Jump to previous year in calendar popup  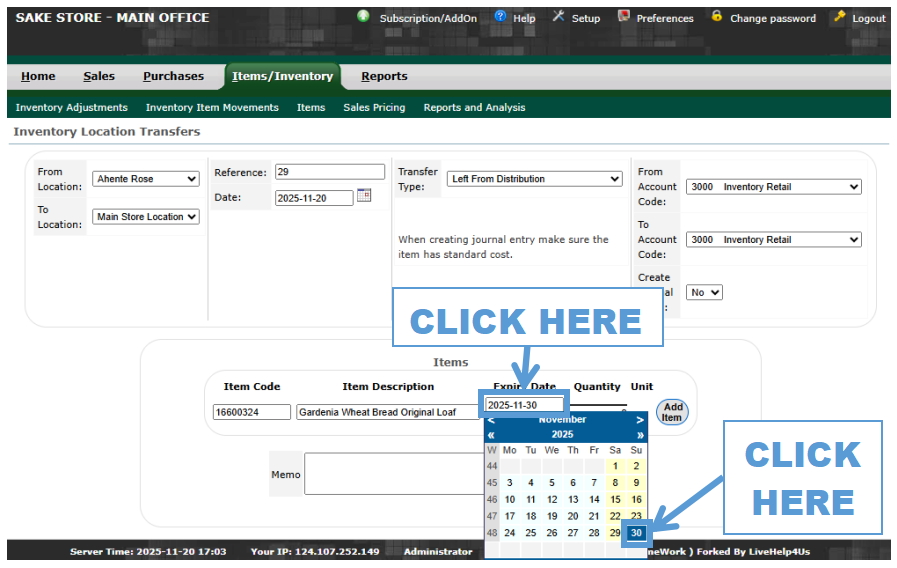coord(491,435)
